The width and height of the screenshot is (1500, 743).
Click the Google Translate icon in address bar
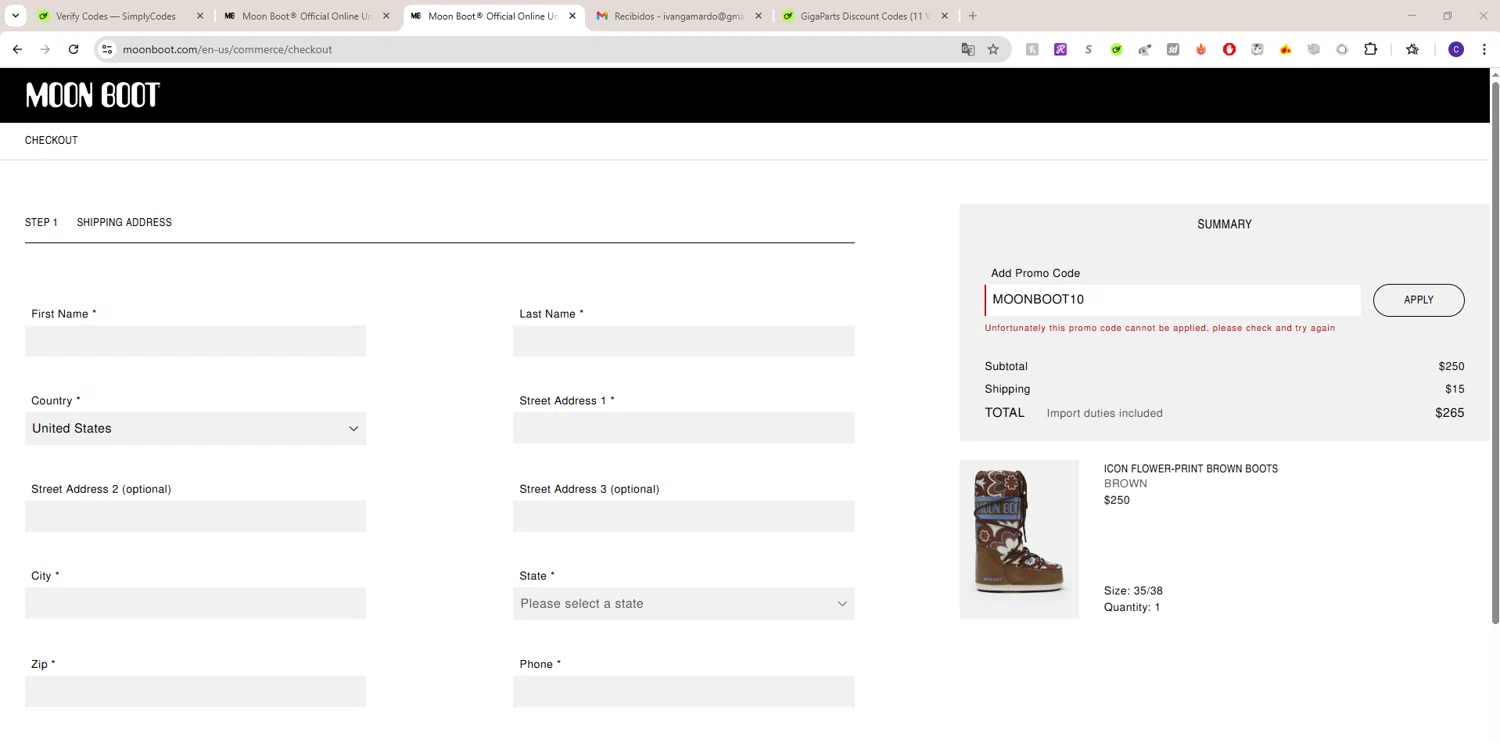[x=968, y=49]
